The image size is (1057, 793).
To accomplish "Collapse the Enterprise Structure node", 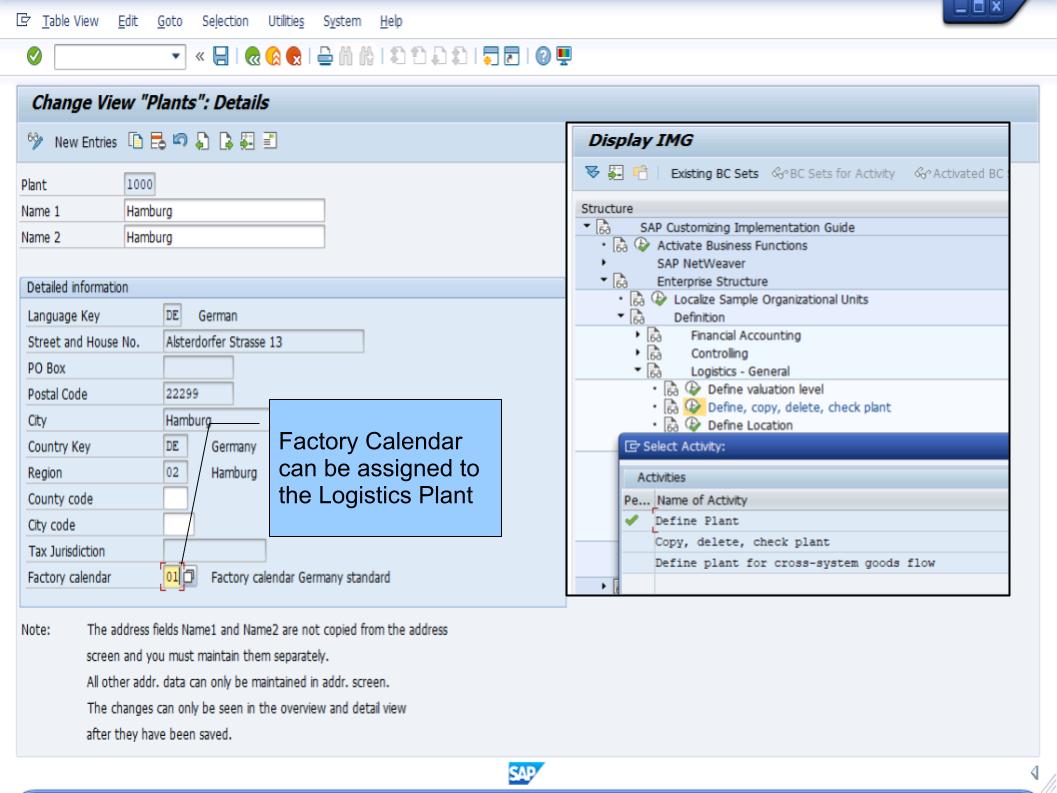I will pos(604,281).
